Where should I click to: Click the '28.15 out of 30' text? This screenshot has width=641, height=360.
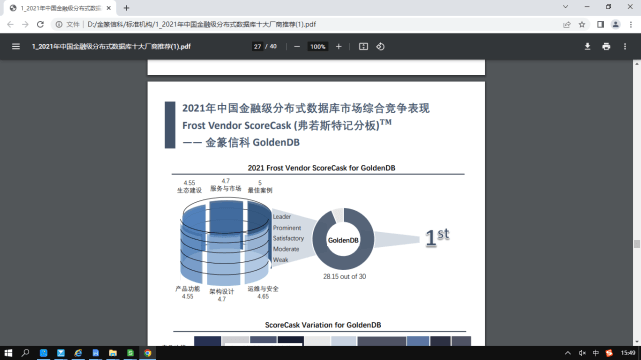(345, 277)
